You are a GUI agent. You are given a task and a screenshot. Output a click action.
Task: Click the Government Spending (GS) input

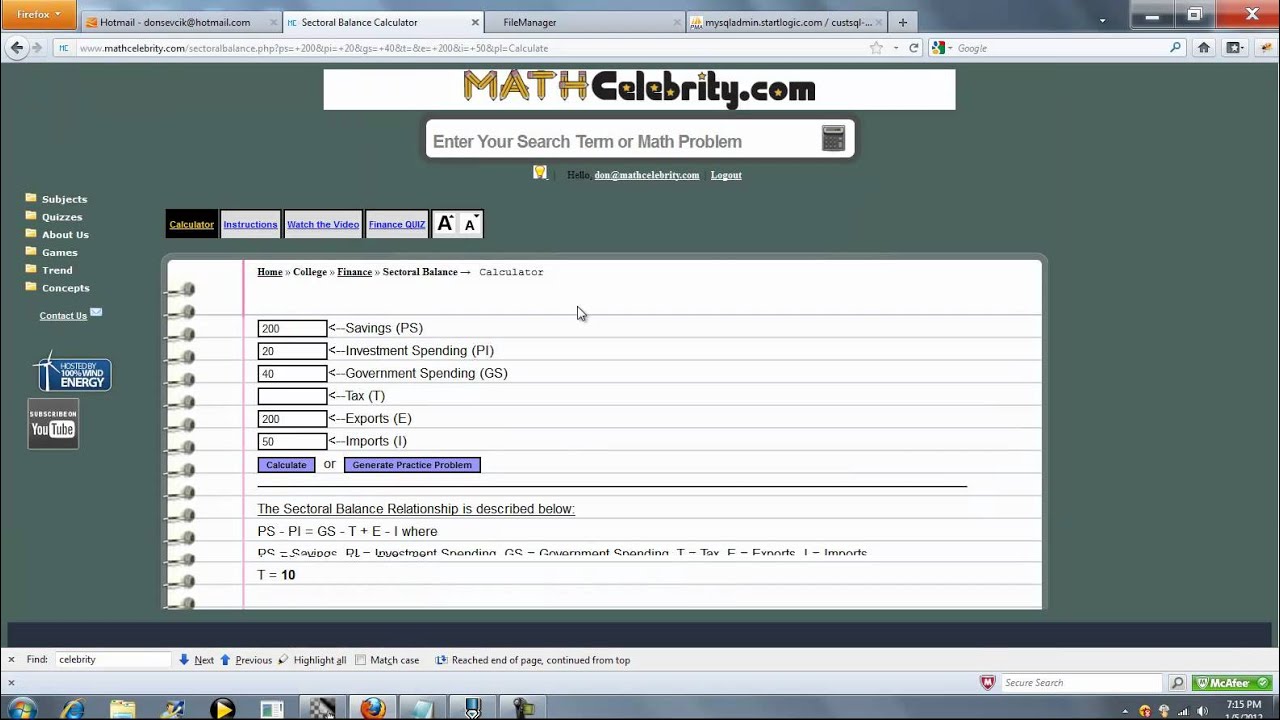coord(292,374)
